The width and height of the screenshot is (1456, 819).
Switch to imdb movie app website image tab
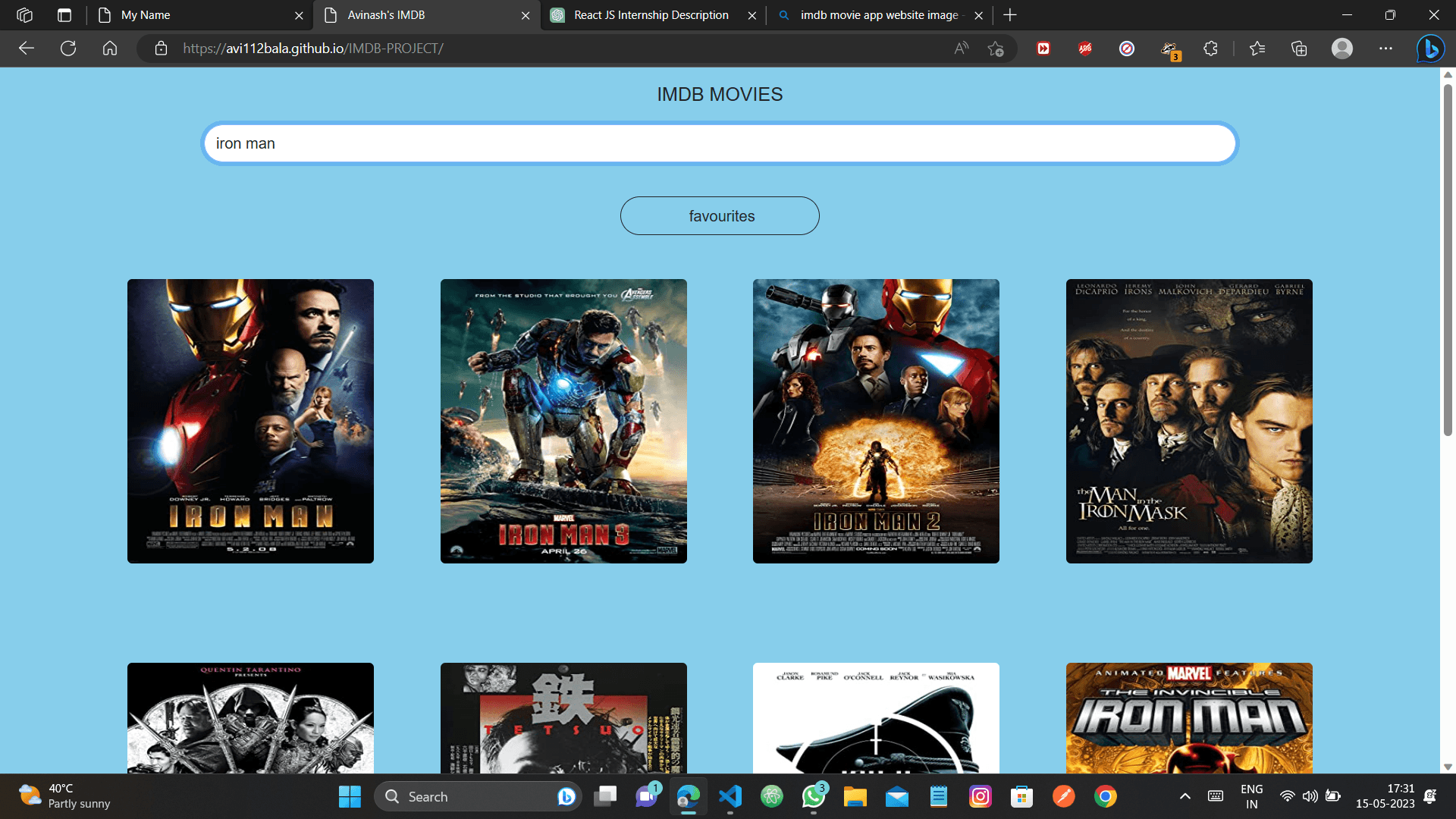click(880, 15)
